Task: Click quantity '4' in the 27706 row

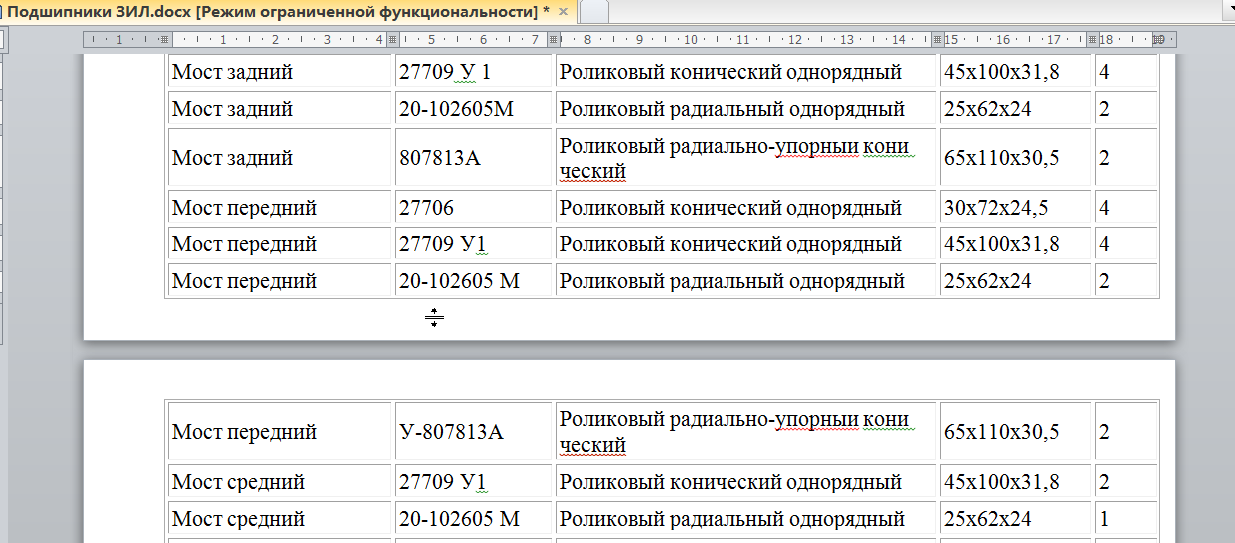Action: point(1104,208)
